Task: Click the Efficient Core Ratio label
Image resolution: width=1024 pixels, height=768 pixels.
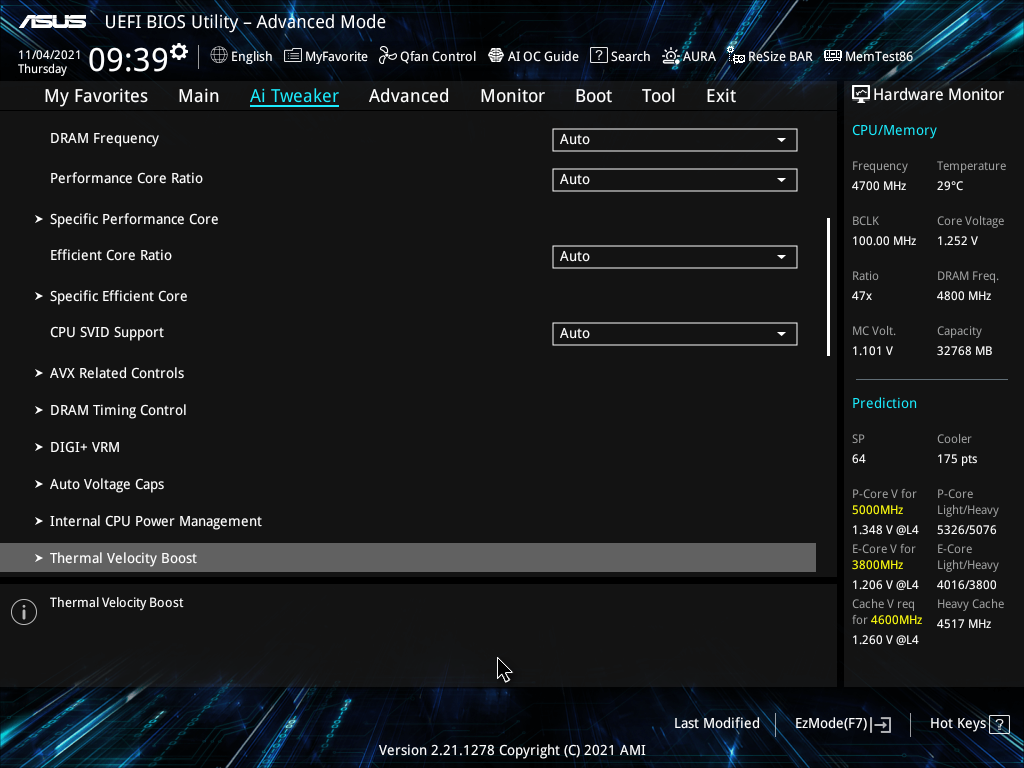Action: tap(111, 255)
